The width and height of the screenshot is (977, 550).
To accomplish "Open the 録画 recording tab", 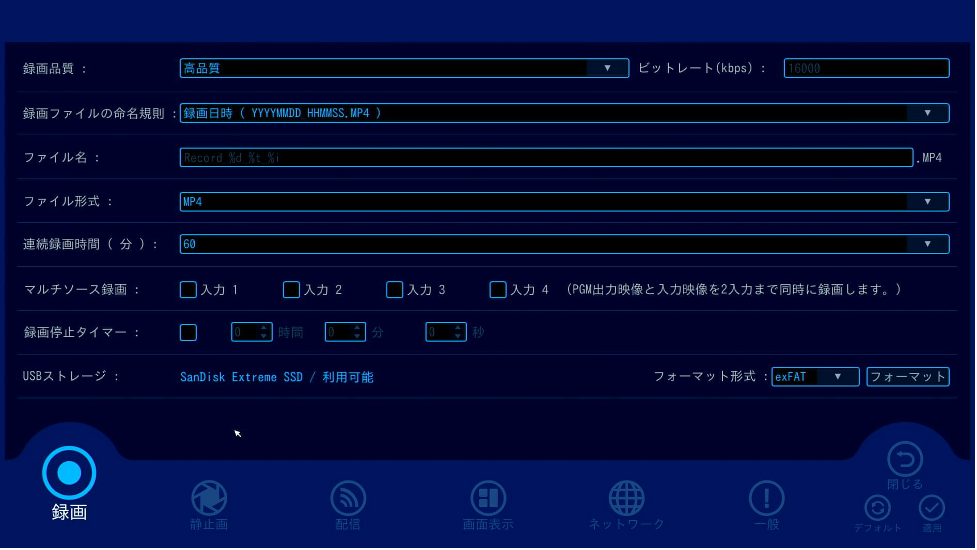I will pos(69,483).
